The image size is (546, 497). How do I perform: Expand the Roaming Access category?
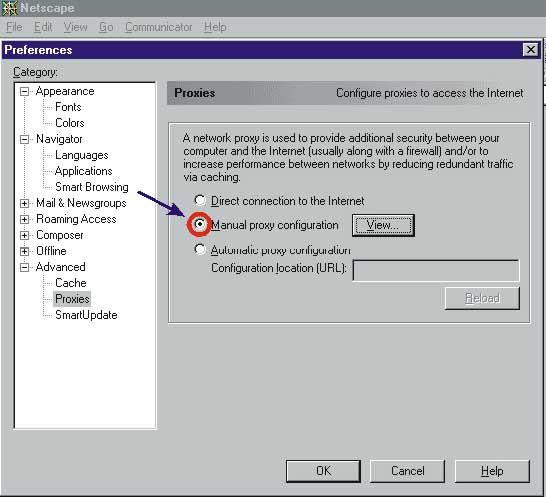point(24,219)
